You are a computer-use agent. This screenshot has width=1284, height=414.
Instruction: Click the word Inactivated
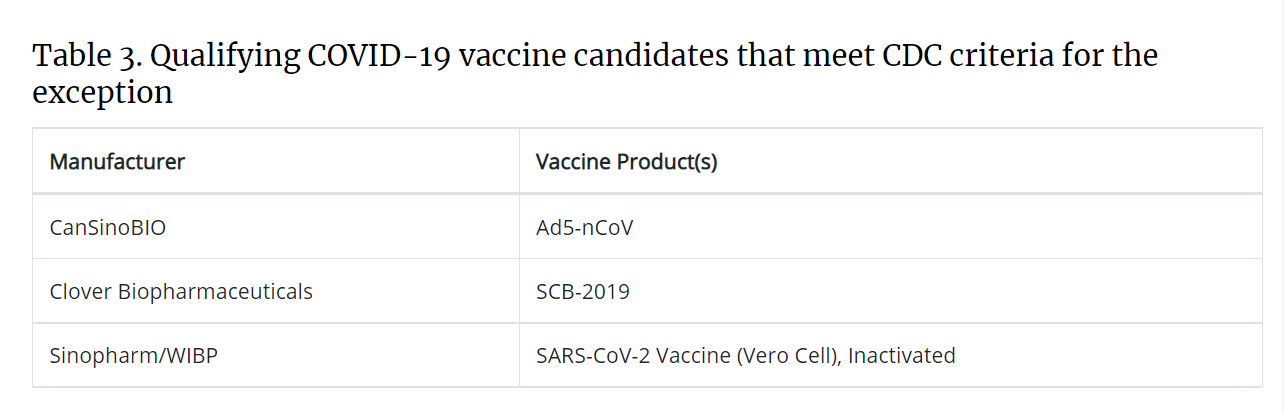(x=901, y=355)
